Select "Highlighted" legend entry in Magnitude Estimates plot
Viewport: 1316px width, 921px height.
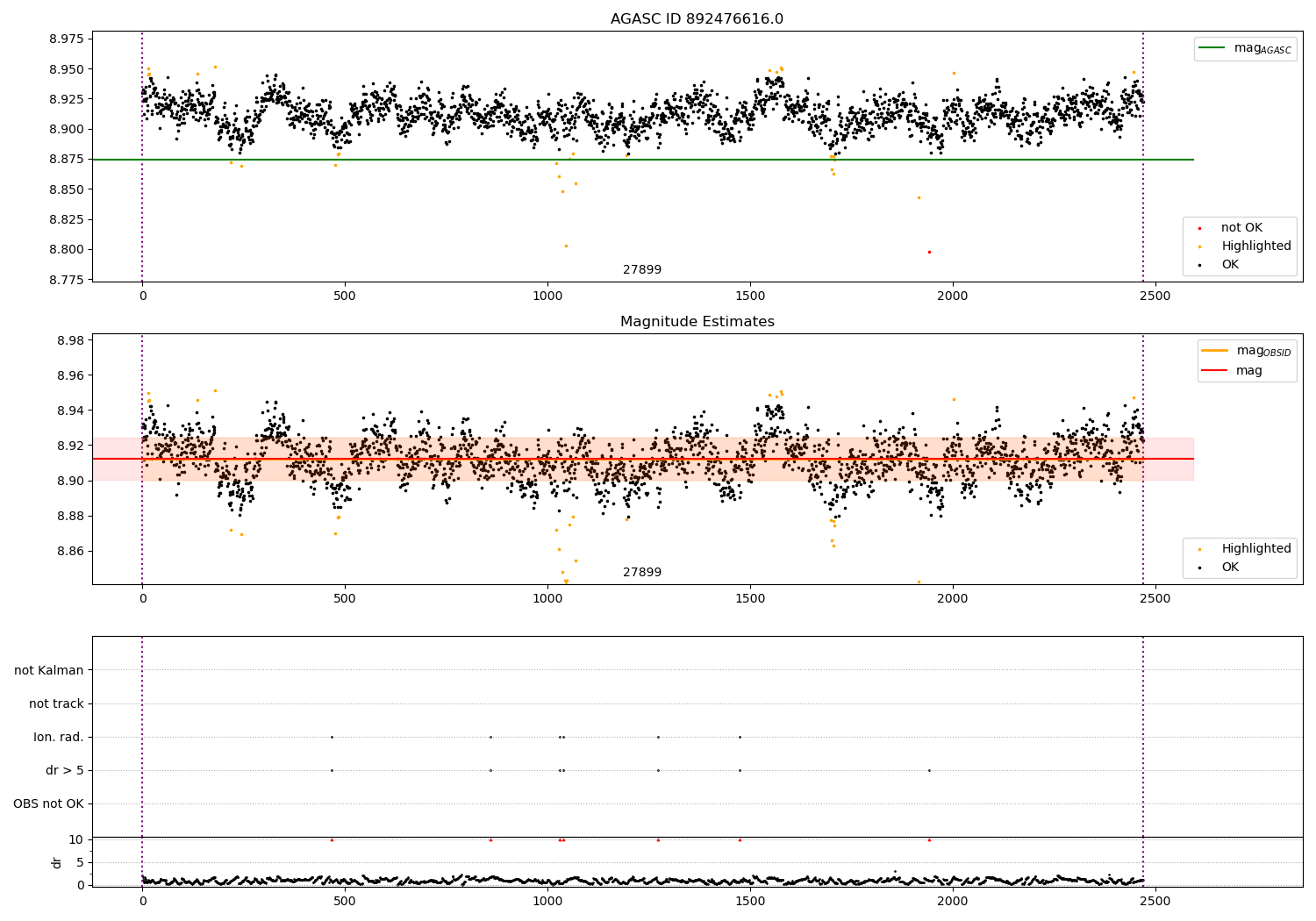pyautogui.click(x=1256, y=549)
